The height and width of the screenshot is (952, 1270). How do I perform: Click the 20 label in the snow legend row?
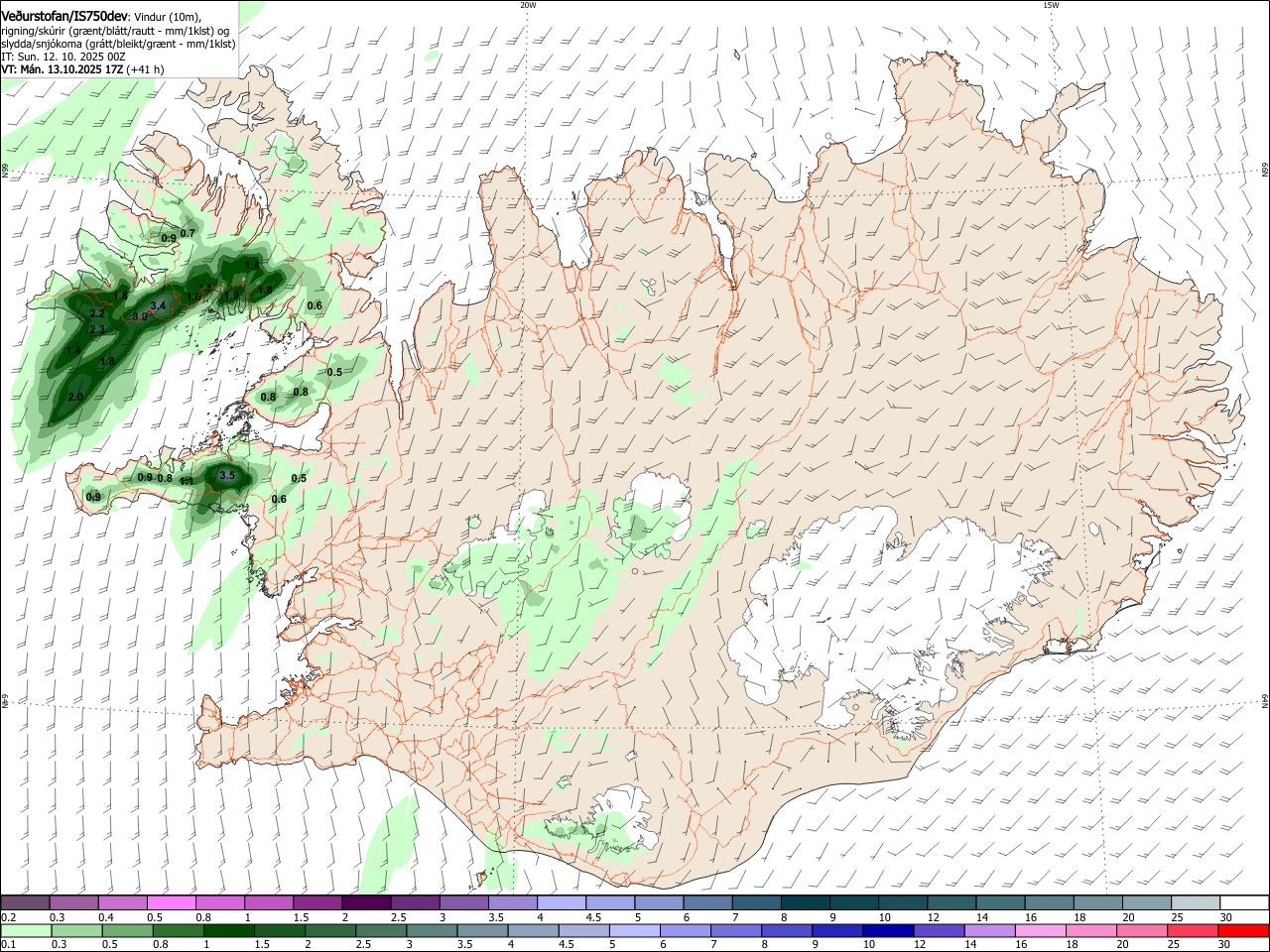(x=1128, y=917)
